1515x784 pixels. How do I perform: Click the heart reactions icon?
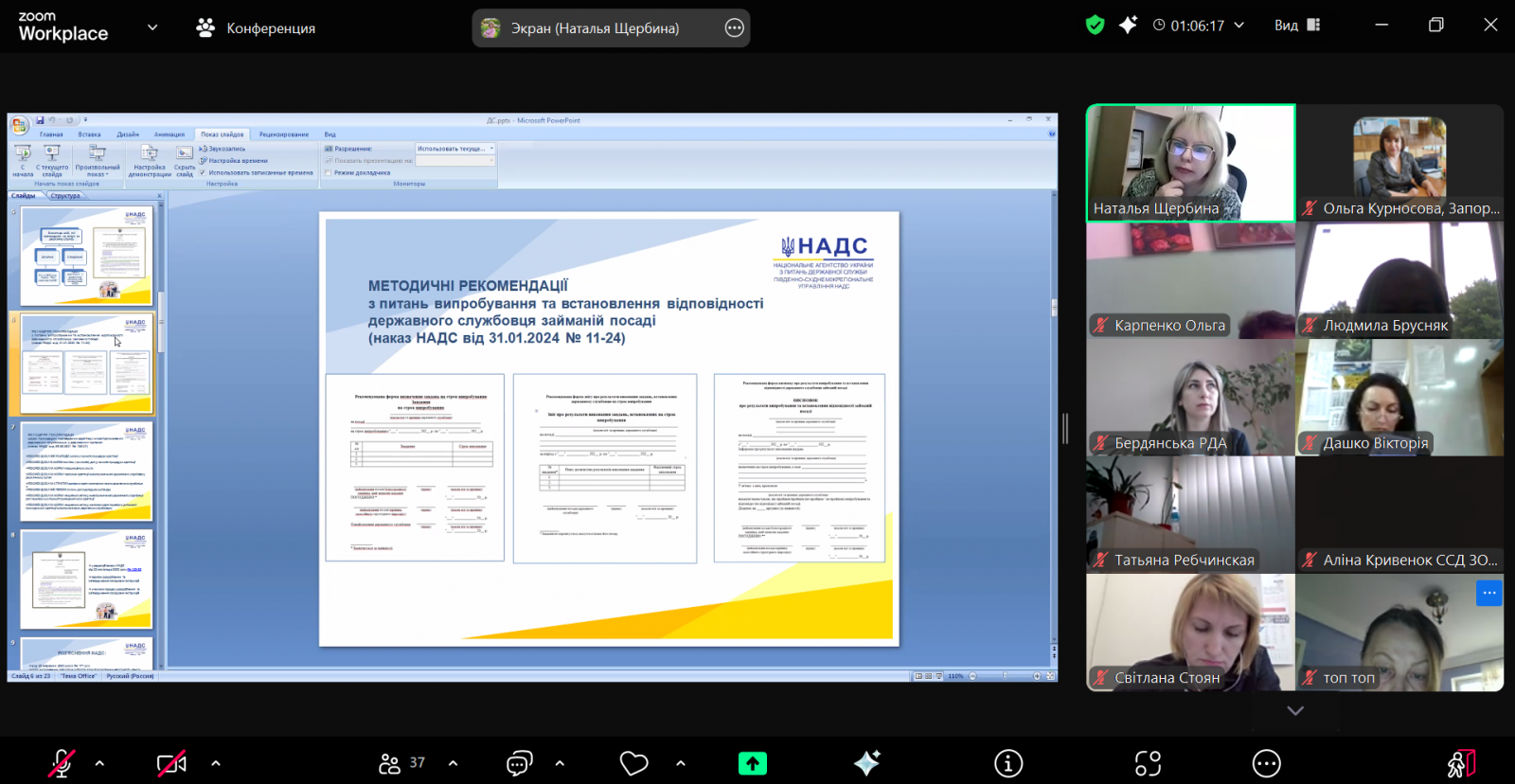tap(633, 763)
